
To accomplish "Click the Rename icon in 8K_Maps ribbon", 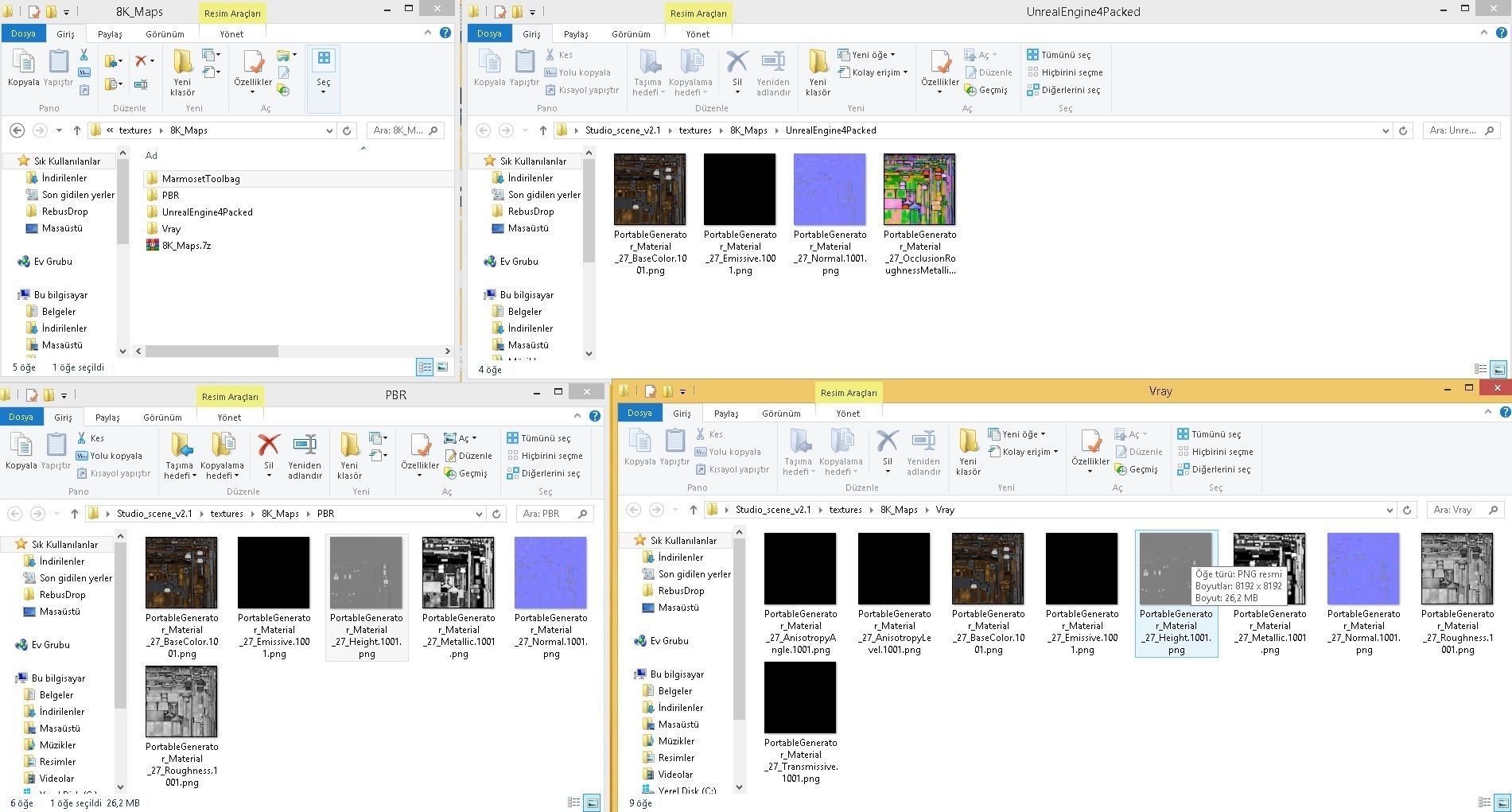I will (x=141, y=84).
